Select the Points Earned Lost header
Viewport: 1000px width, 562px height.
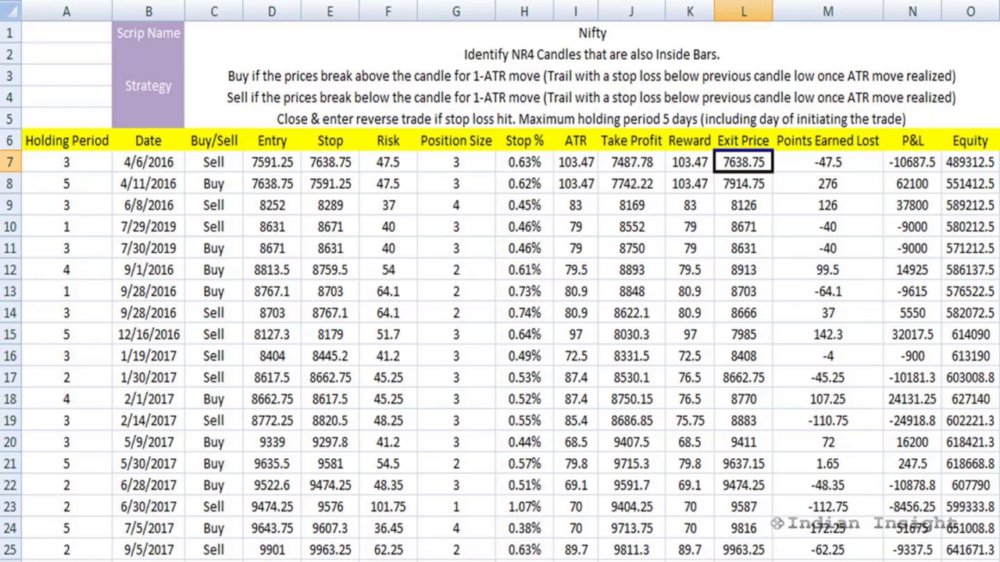tap(828, 140)
